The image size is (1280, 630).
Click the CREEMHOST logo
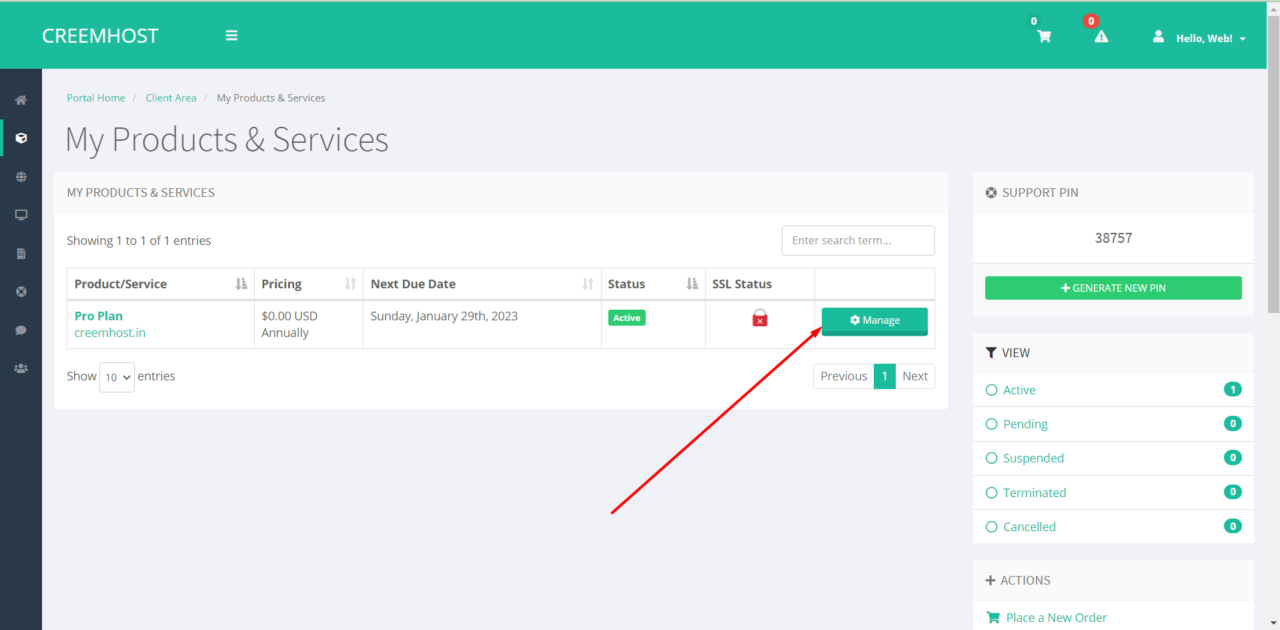[x=100, y=36]
